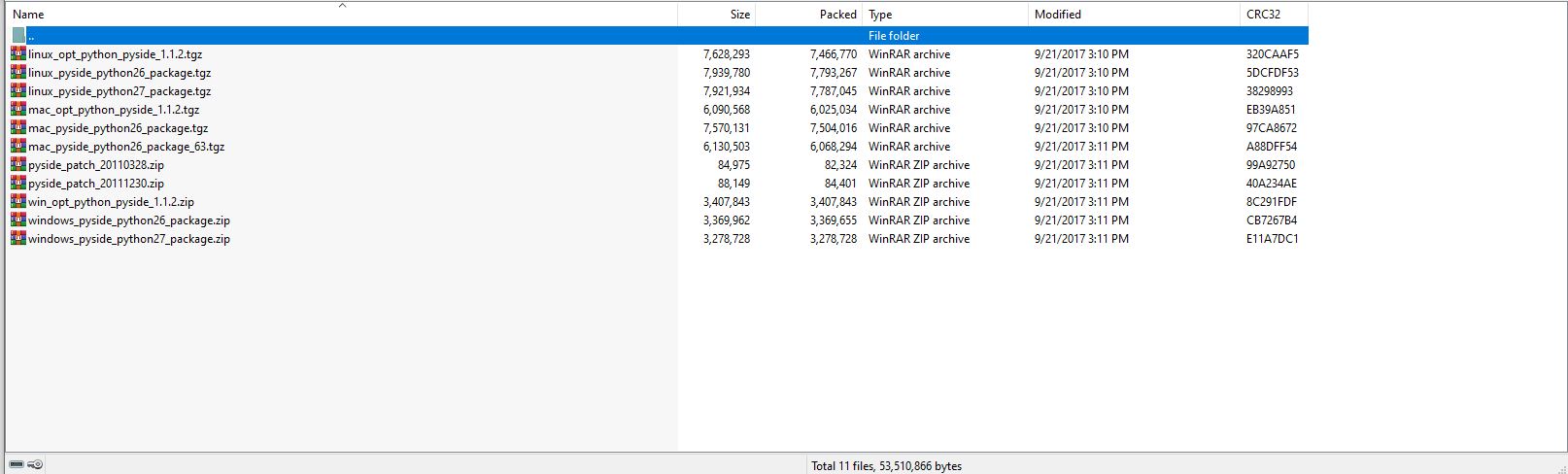Click the CRC32 value 320CAAF5
Image resolution: width=1568 pixels, height=474 pixels.
tap(1273, 54)
